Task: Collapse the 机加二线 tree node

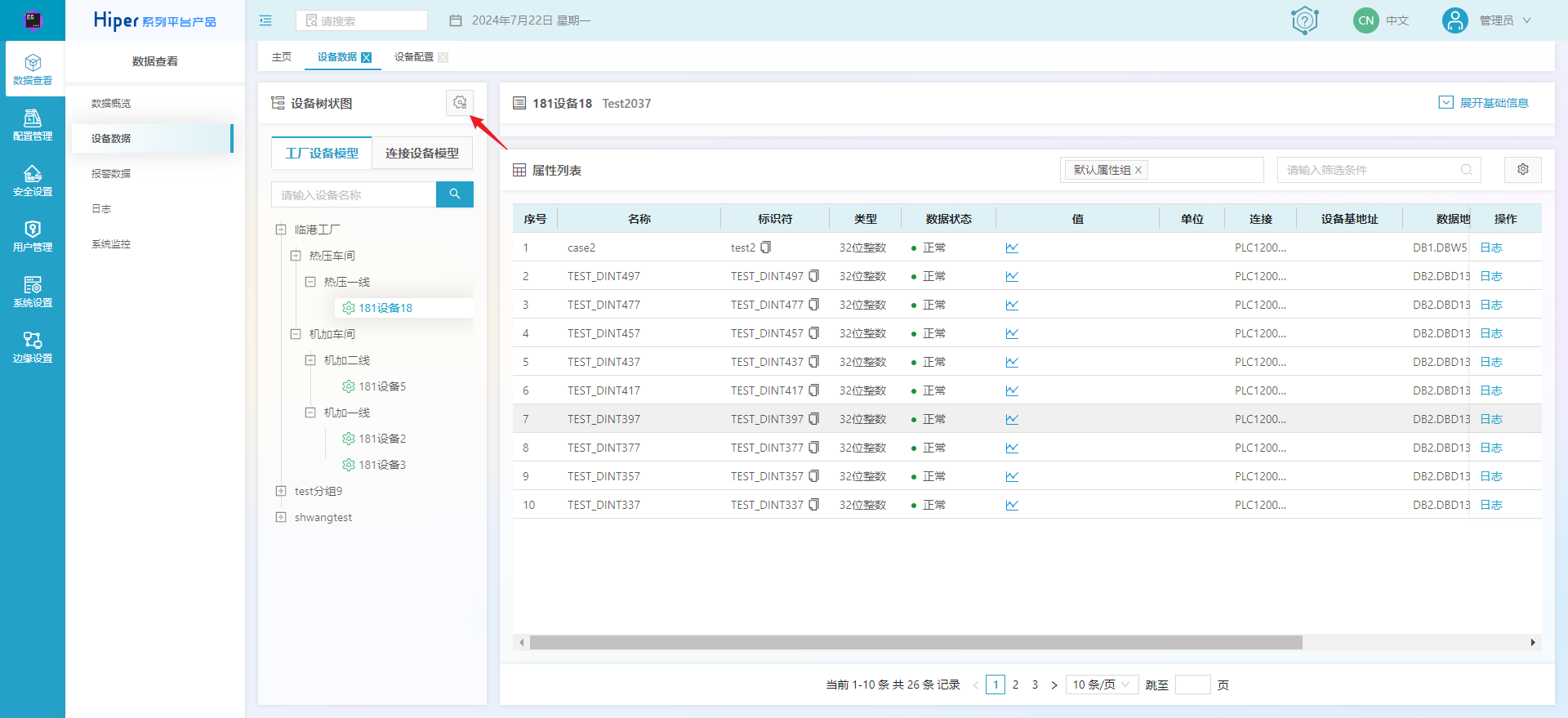Action: 310,360
